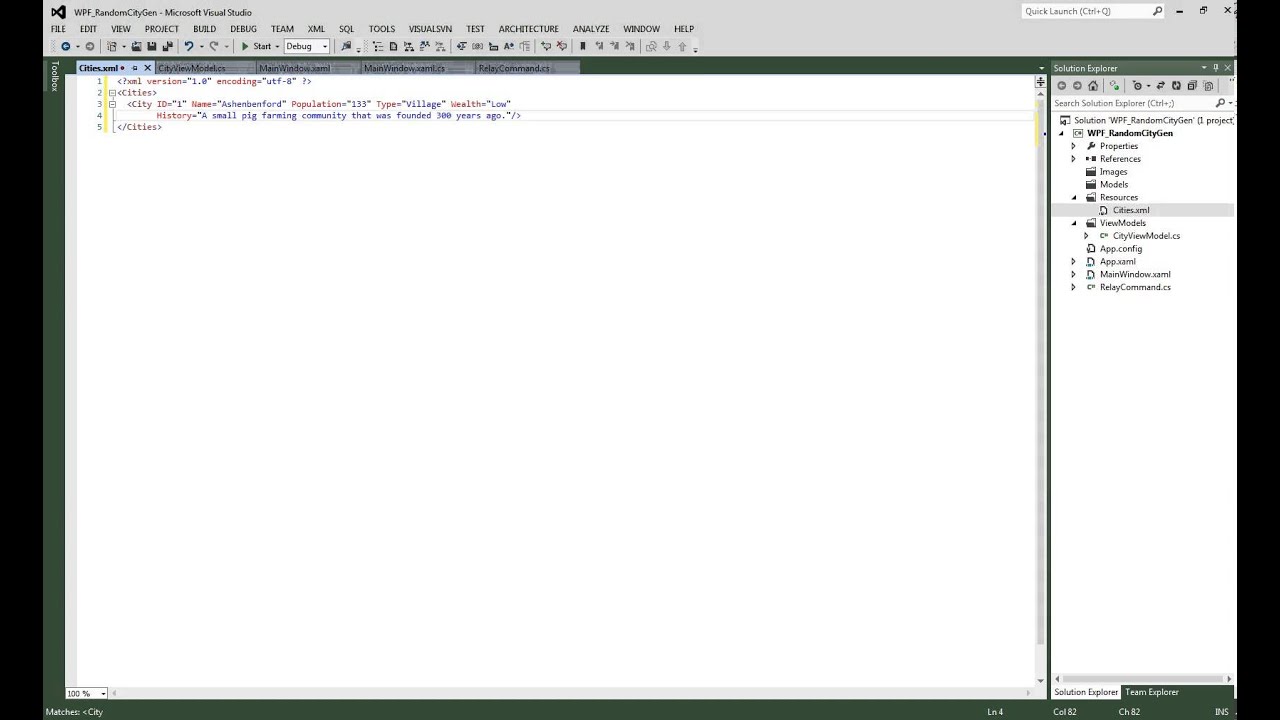The width and height of the screenshot is (1280, 720).
Task: Save Cities.xml with the Save icon
Action: click(x=150, y=46)
